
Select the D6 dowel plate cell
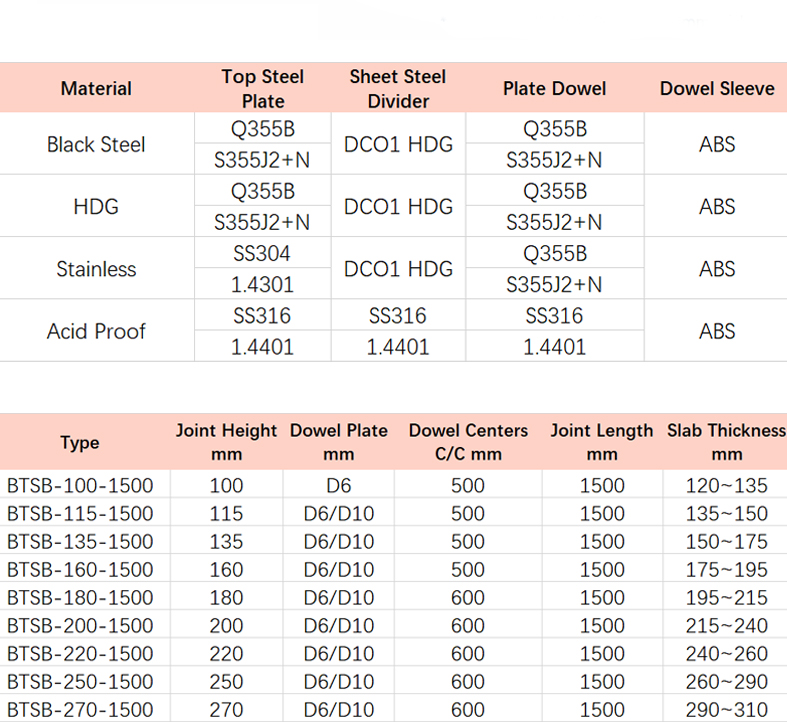[339, 486]
